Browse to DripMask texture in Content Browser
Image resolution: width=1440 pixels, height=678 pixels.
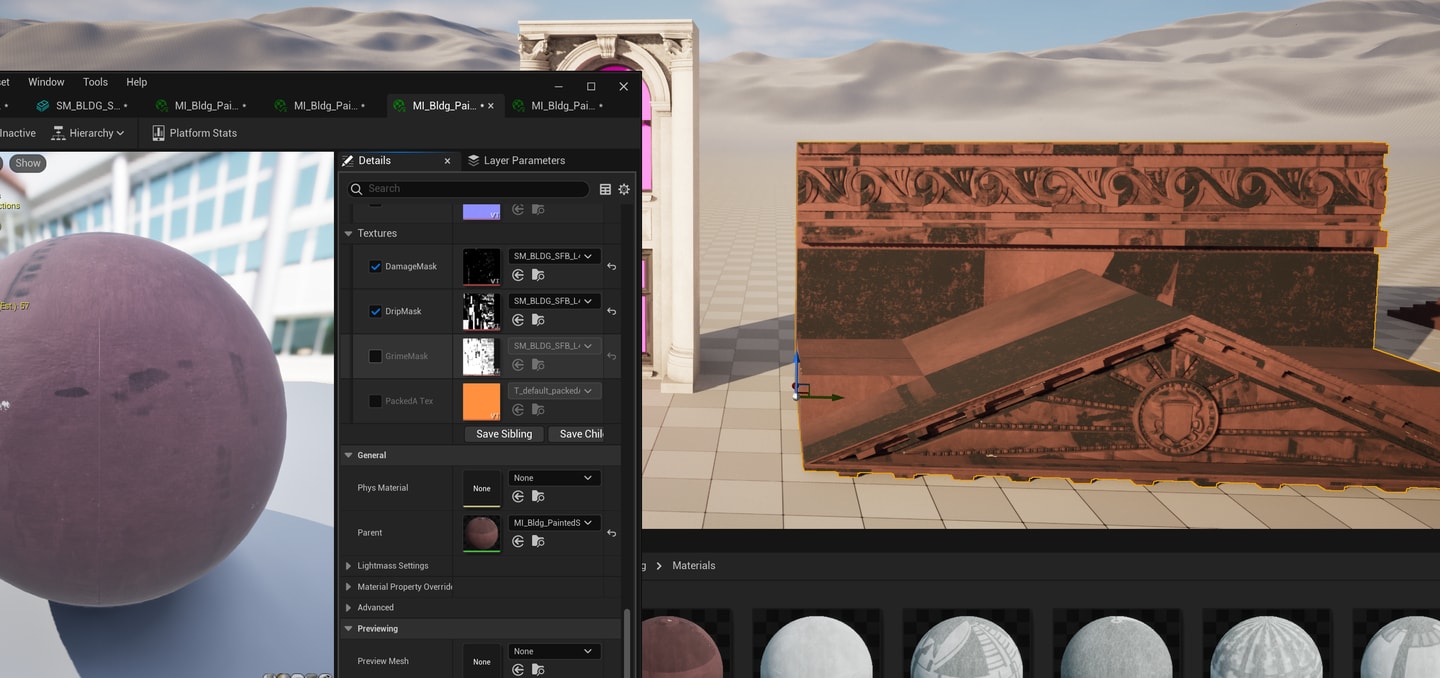pyautogui.click(x=538, y=320)
